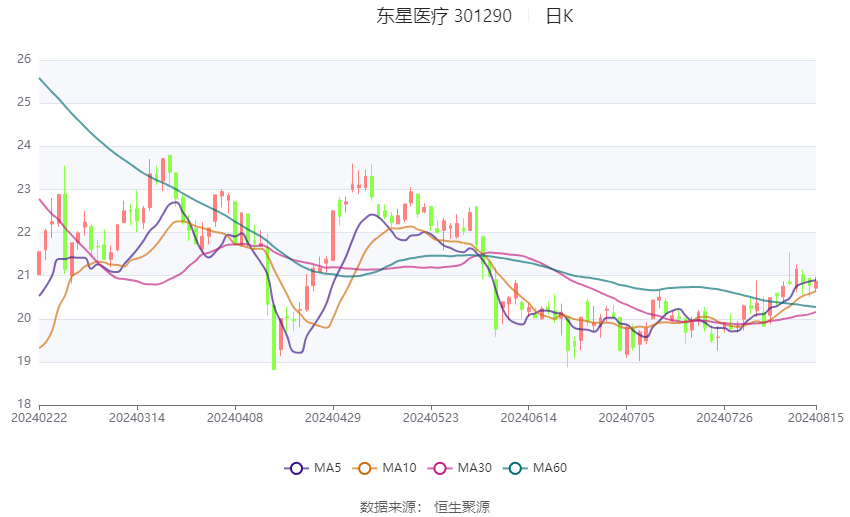Hide MA10 series via its legend label
850x517 pixels.
(399, 468)
